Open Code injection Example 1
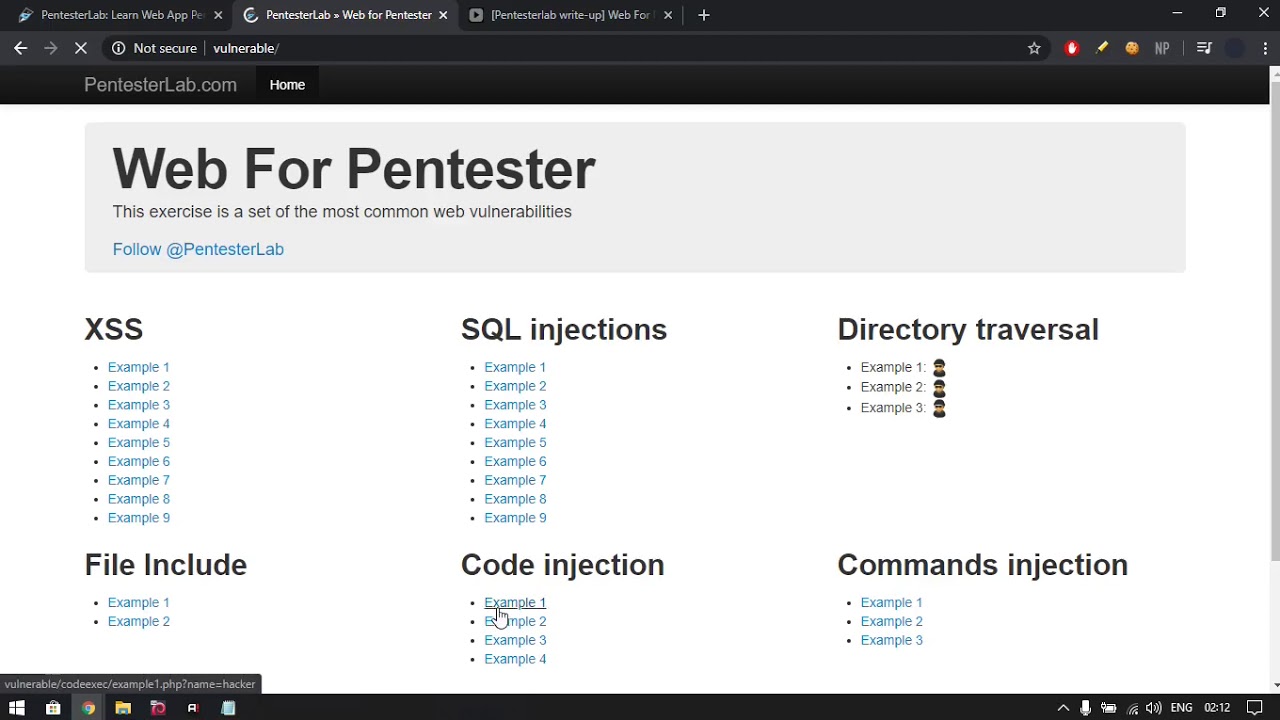 515,602
